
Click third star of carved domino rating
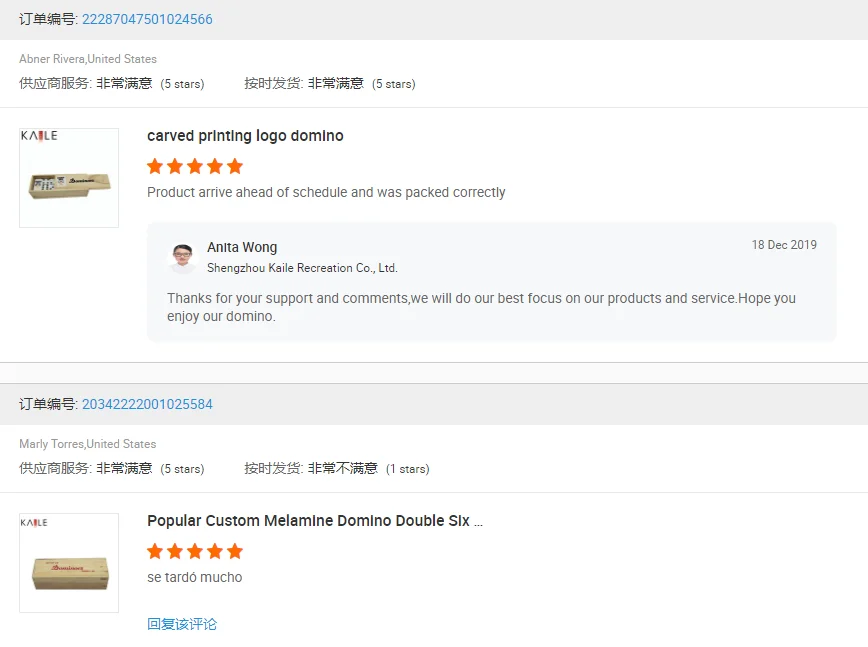coord(195,166)
